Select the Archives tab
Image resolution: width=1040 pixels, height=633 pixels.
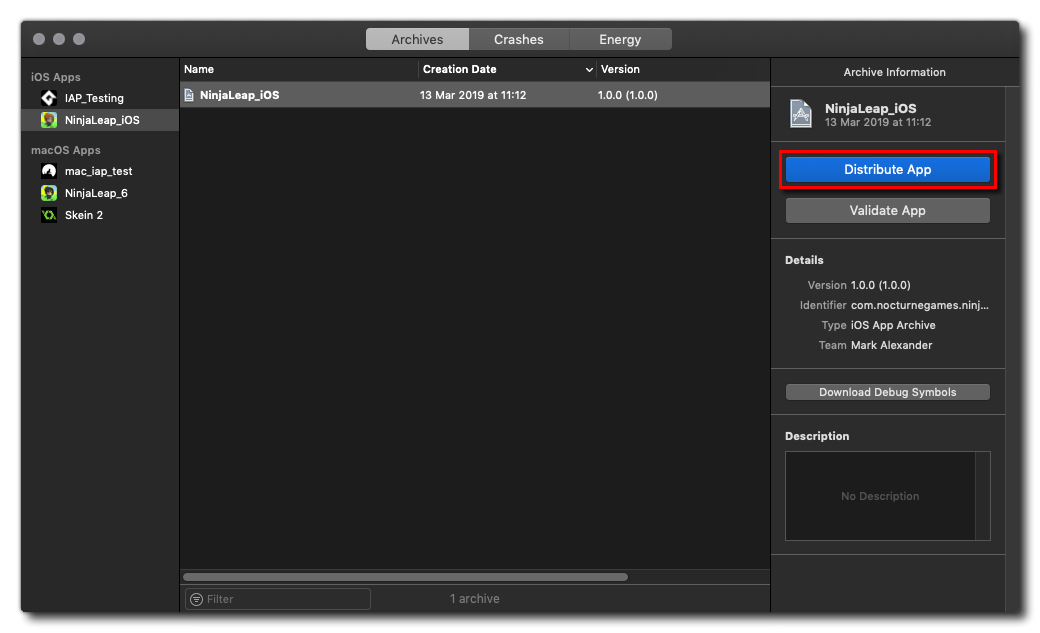pyautogui.click(x=417, y=40)
